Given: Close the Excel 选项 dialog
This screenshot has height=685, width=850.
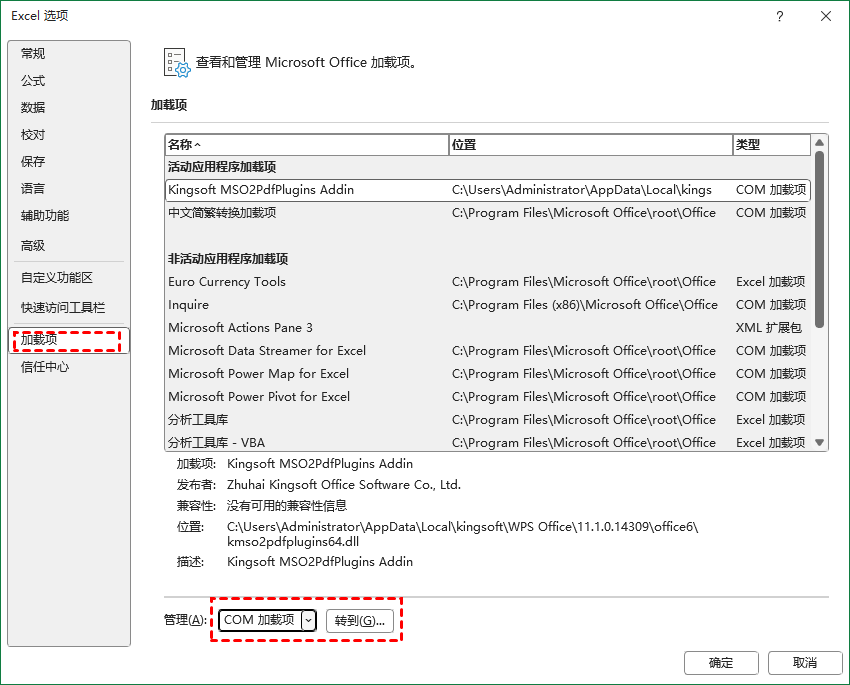Looking at the screenshot, I should click(826, 16).
